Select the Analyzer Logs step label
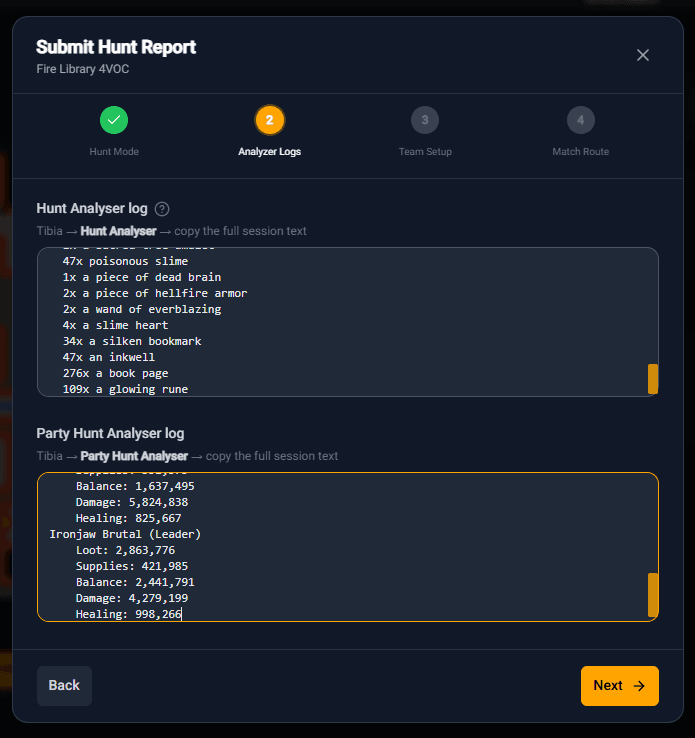The image size is (695, 738). pyautogui.click(x=269, y=152)
